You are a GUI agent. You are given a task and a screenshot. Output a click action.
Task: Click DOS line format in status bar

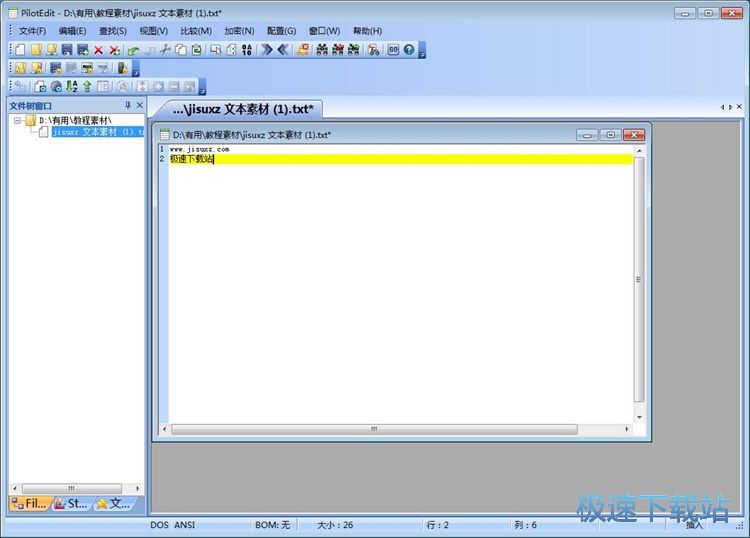[x=159, y=525]
